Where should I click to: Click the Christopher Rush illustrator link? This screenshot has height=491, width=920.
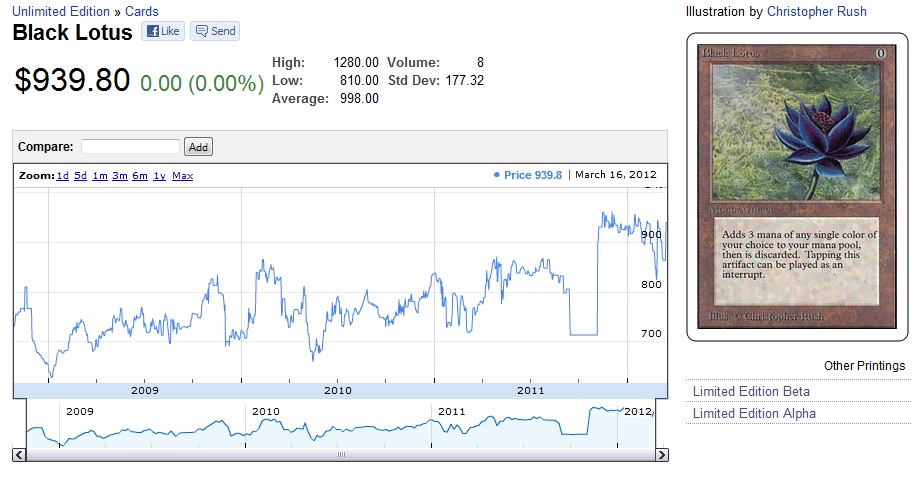tap(816, 12)
